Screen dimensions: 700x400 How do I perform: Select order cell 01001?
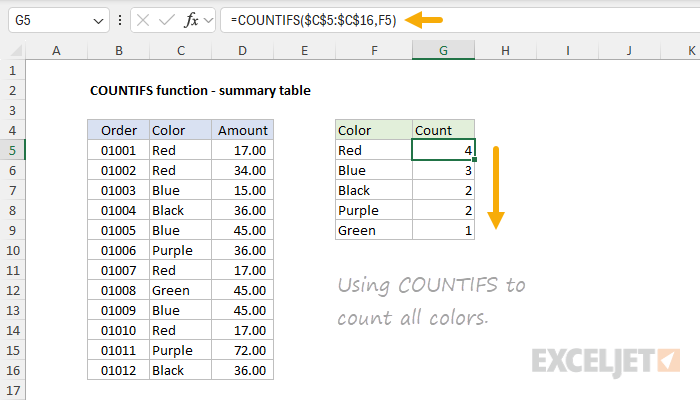[x=118, y=150]
